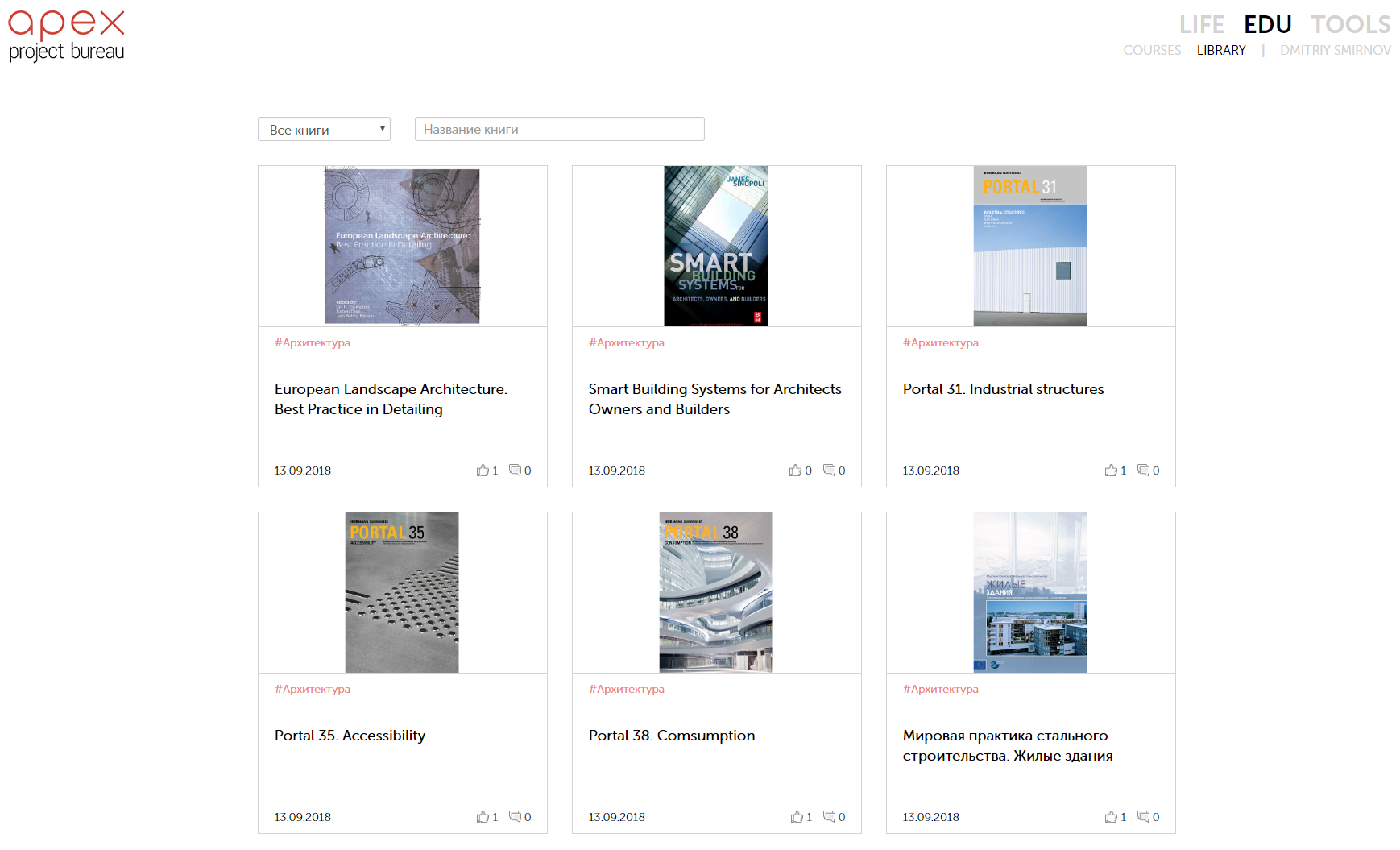The image size is (1400, 850).
Task: Like the European Landscape Architecture book
Action: (483, 471)
